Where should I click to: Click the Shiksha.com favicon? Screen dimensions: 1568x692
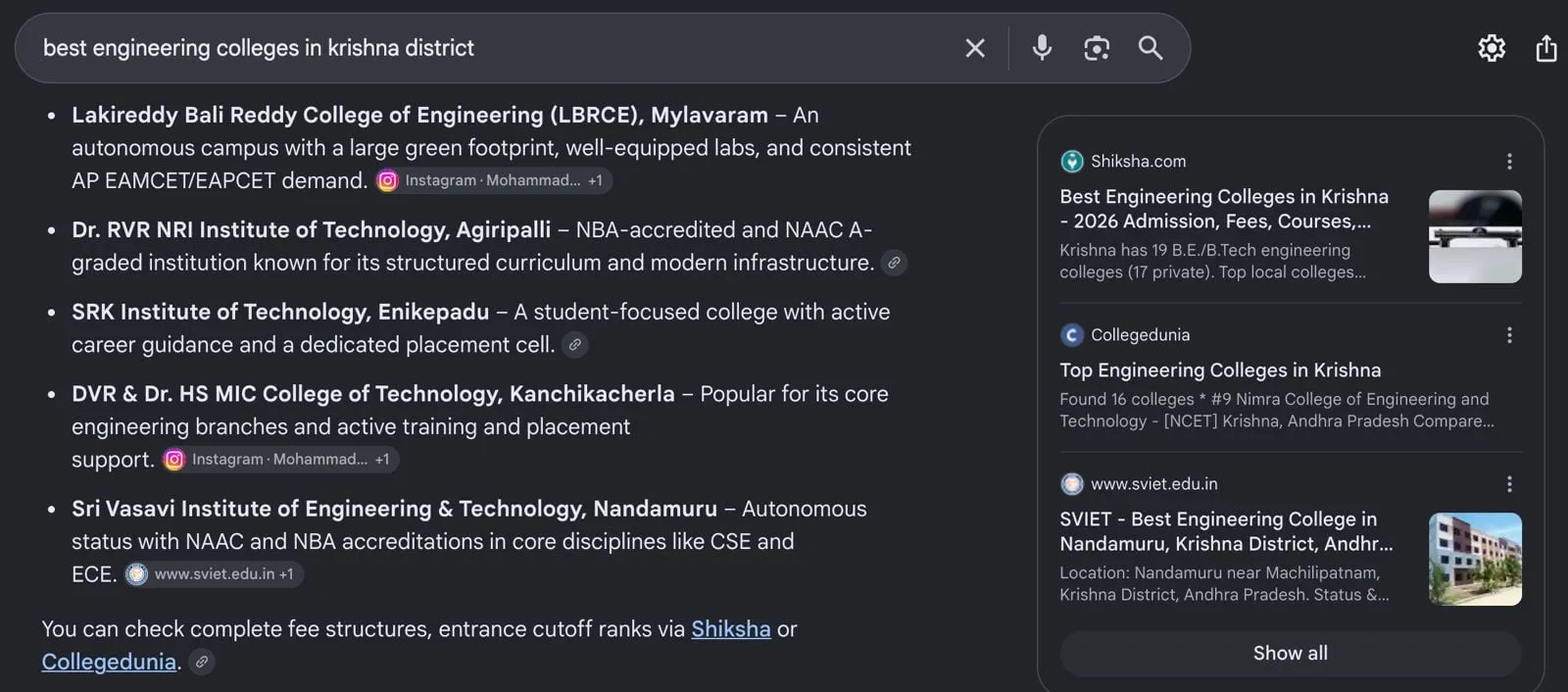[1072, 162]
